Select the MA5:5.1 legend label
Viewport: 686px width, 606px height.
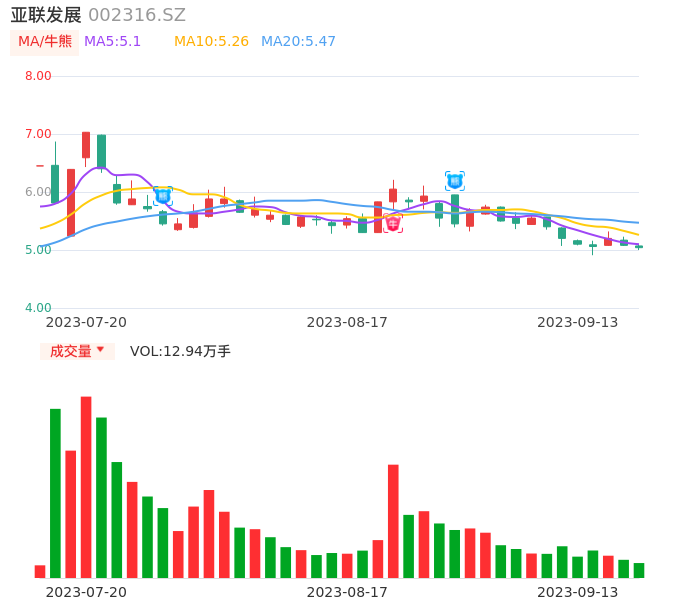tap(112, 42)
